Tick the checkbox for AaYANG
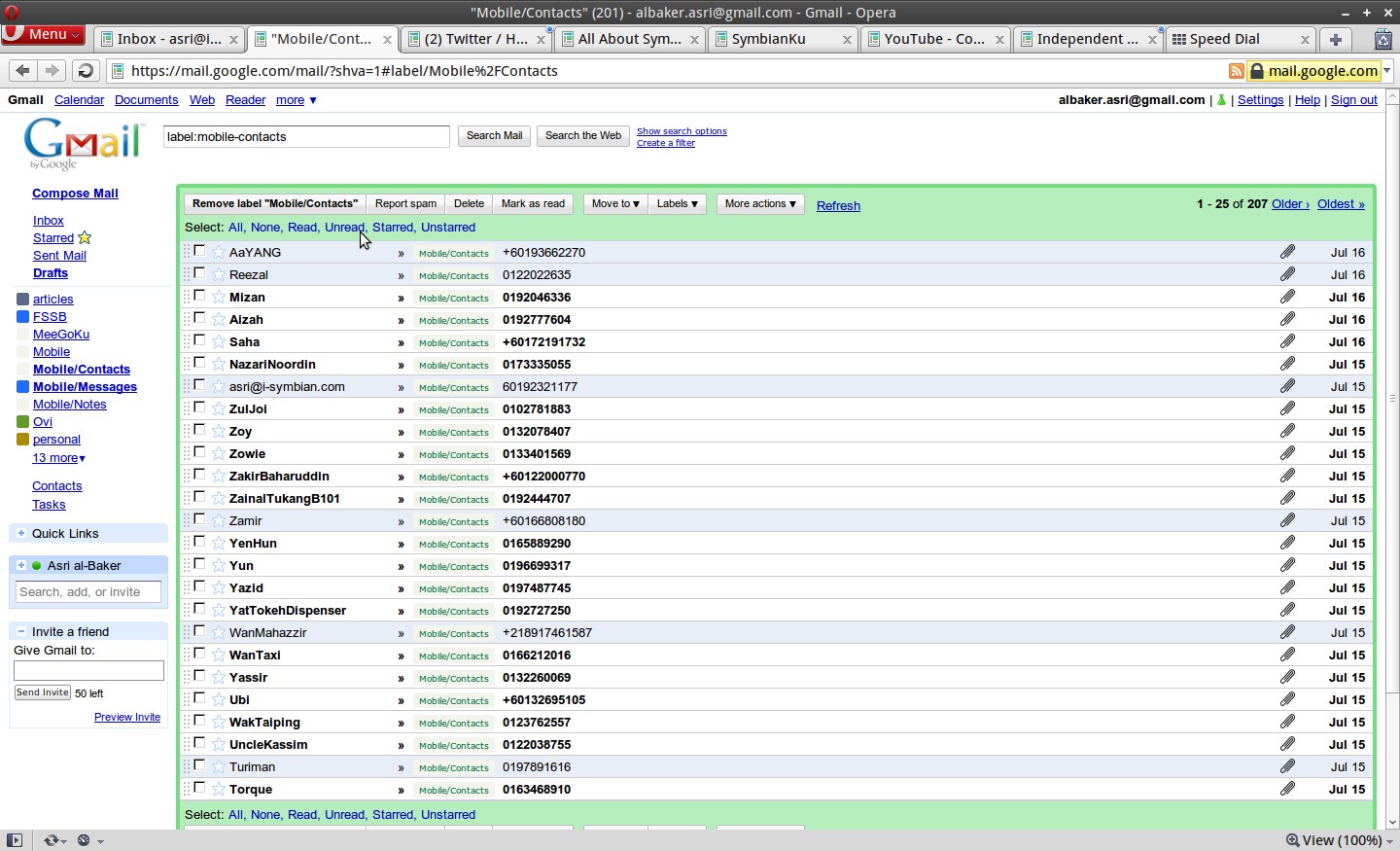 tap(199, 251)
